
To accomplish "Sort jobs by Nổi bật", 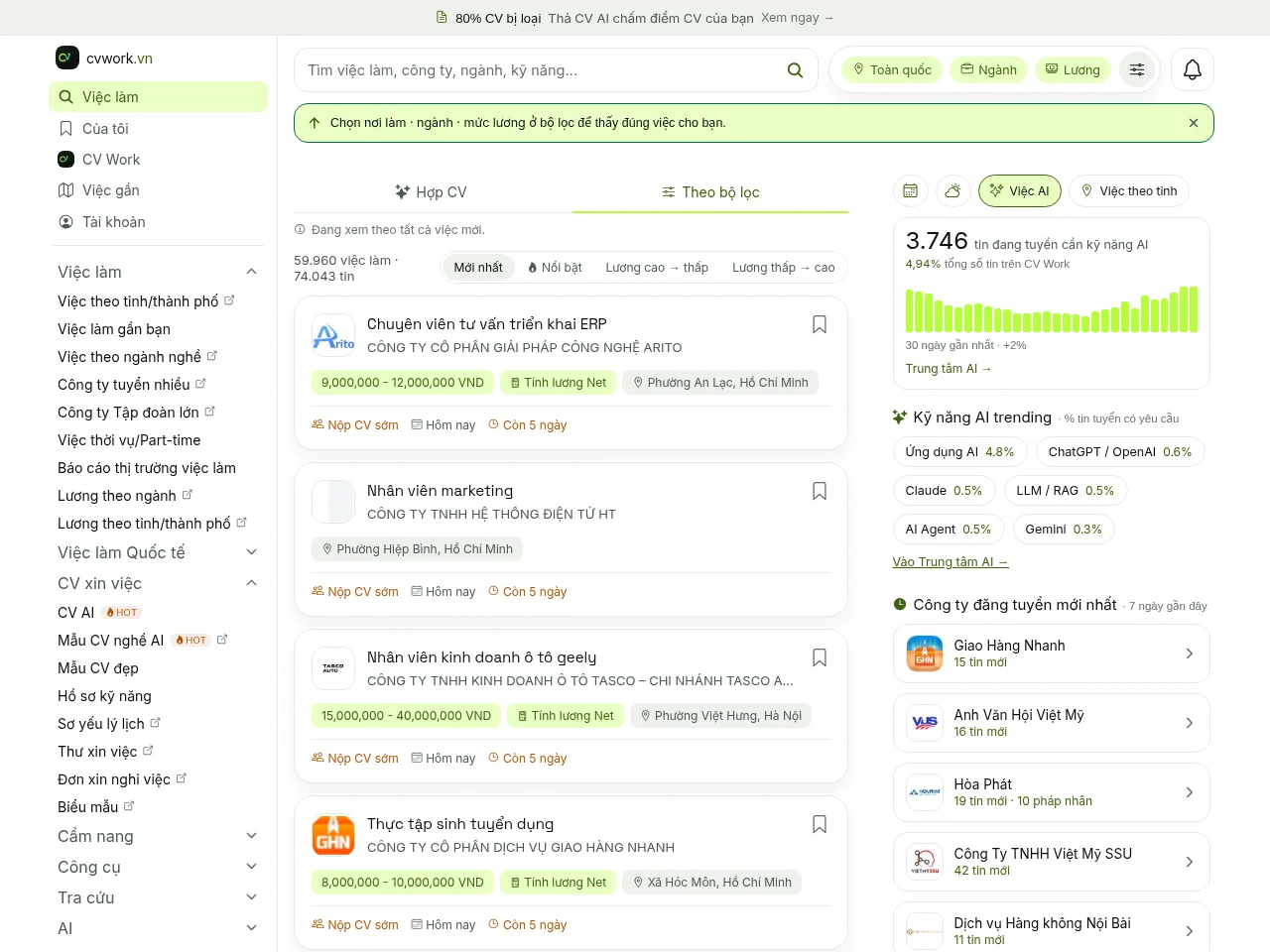I will coord(555,268).
